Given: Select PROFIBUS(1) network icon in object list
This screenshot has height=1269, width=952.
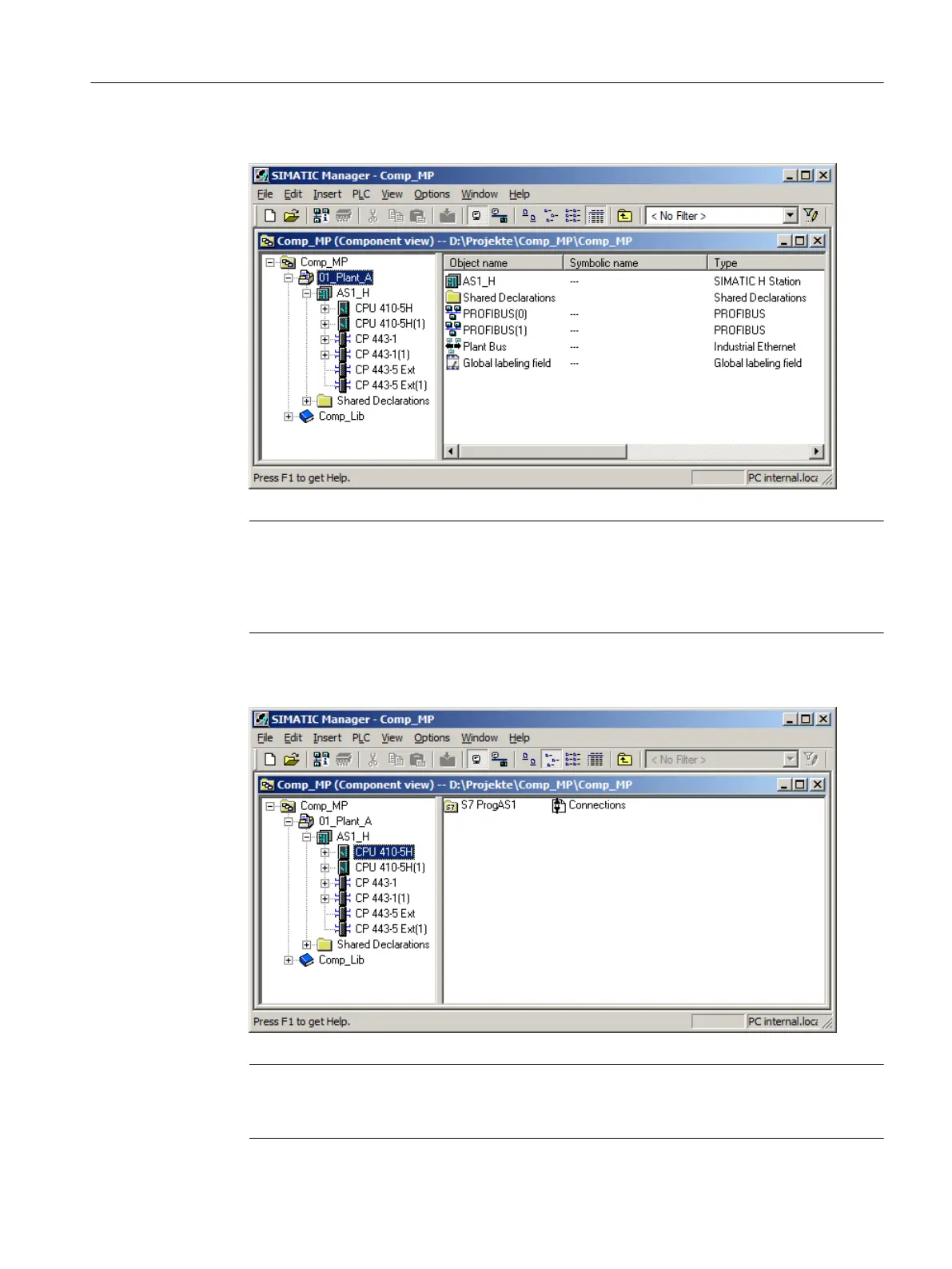Looking at the screenshot, I should click(x=453, y=329).
